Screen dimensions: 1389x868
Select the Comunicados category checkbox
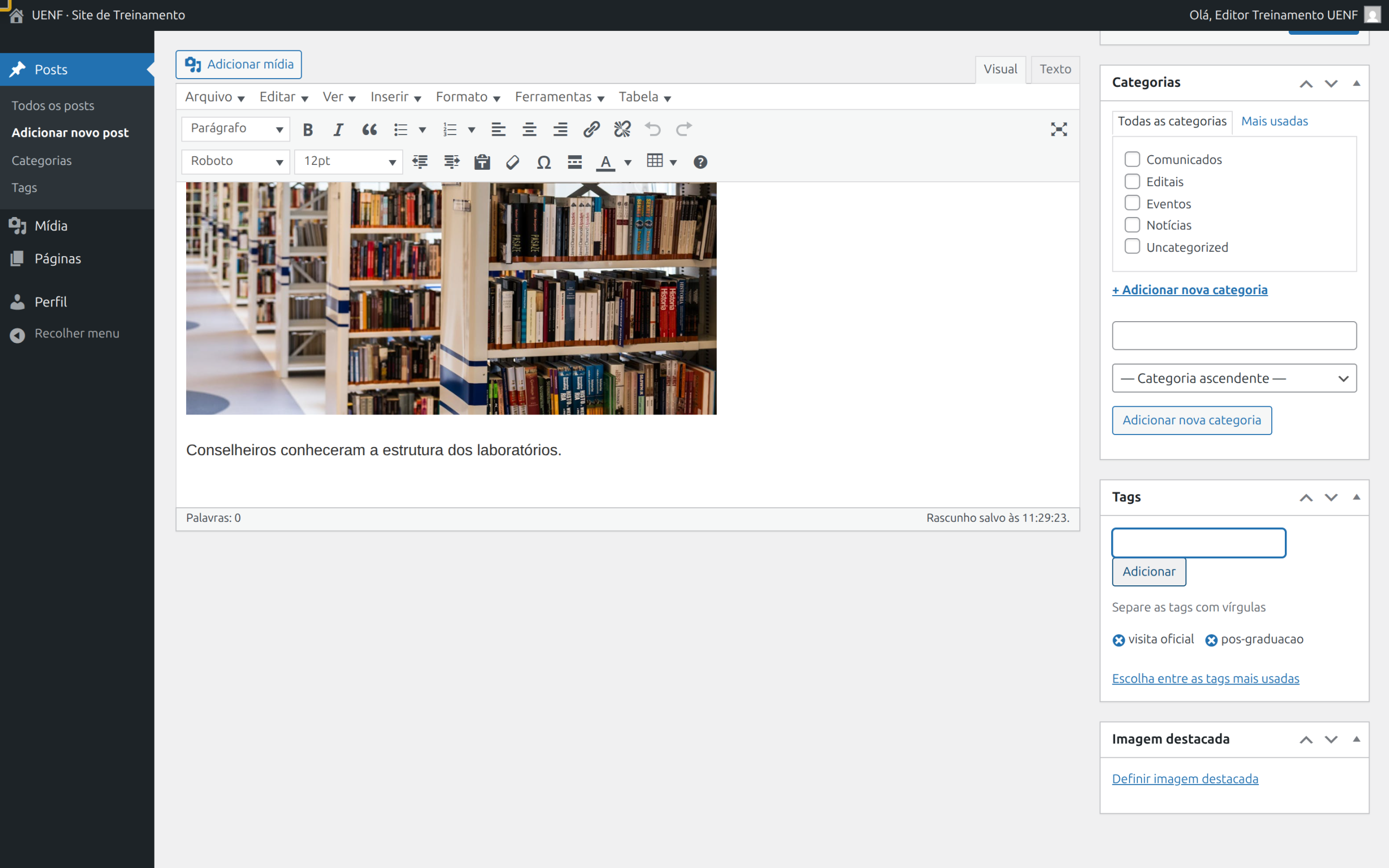pyautogui.click(x=1132, y=158)
